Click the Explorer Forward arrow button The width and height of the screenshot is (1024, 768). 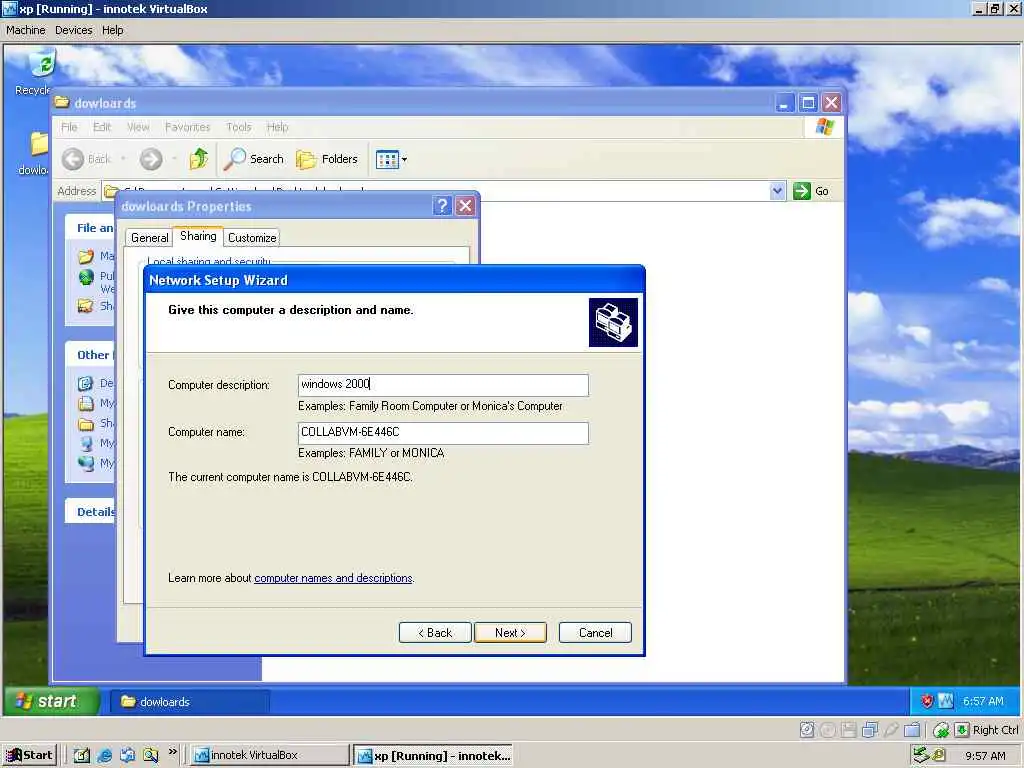tap(151, 159)
